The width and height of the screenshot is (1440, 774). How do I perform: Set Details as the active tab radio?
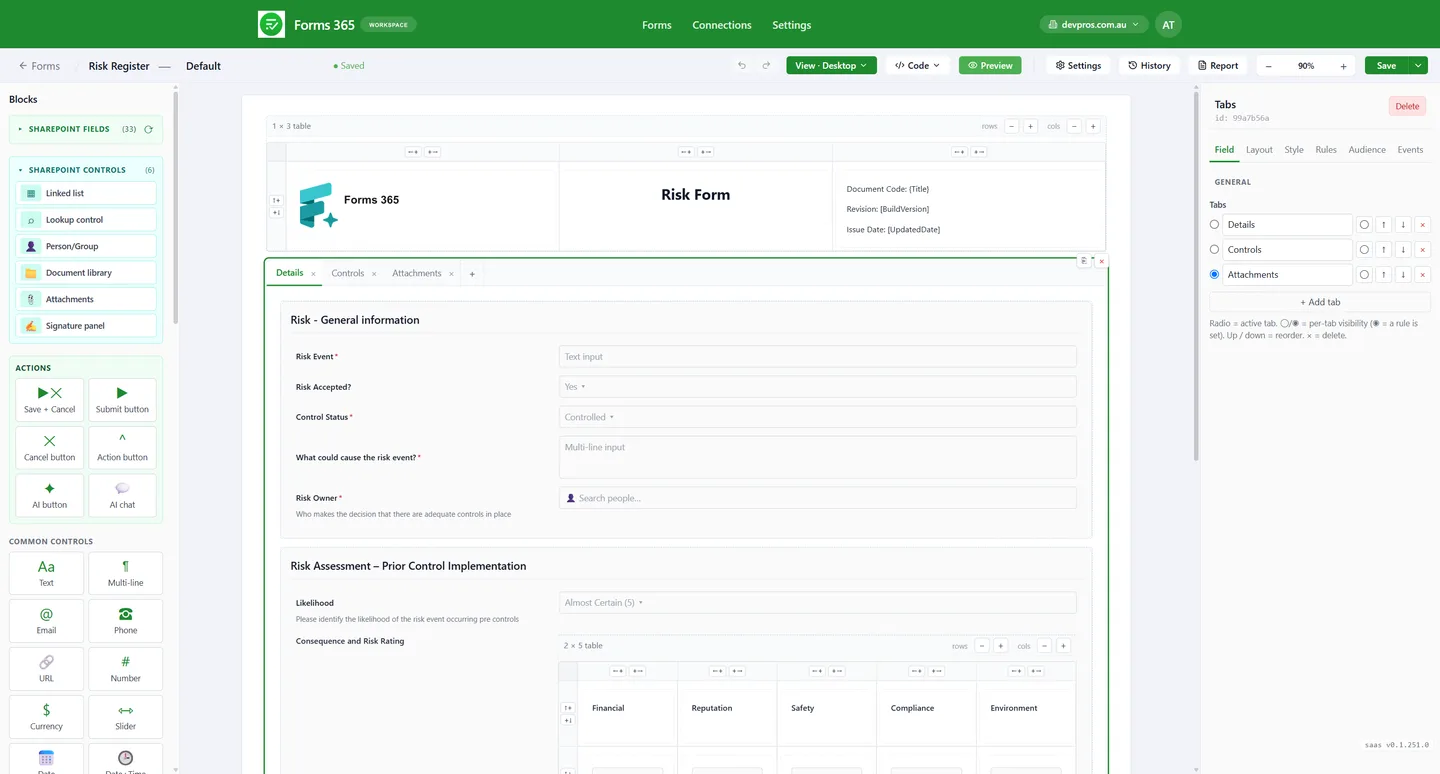(1215, 224)
